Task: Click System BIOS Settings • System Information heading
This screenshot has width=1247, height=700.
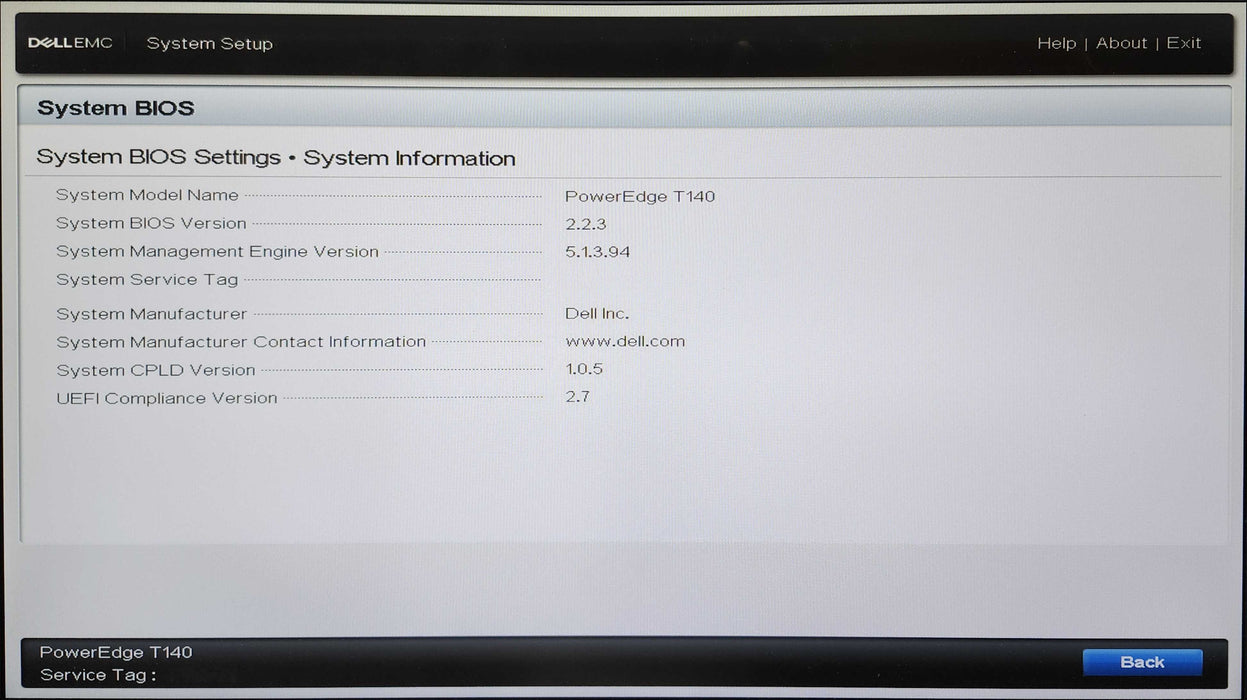Action: point(276,158)
